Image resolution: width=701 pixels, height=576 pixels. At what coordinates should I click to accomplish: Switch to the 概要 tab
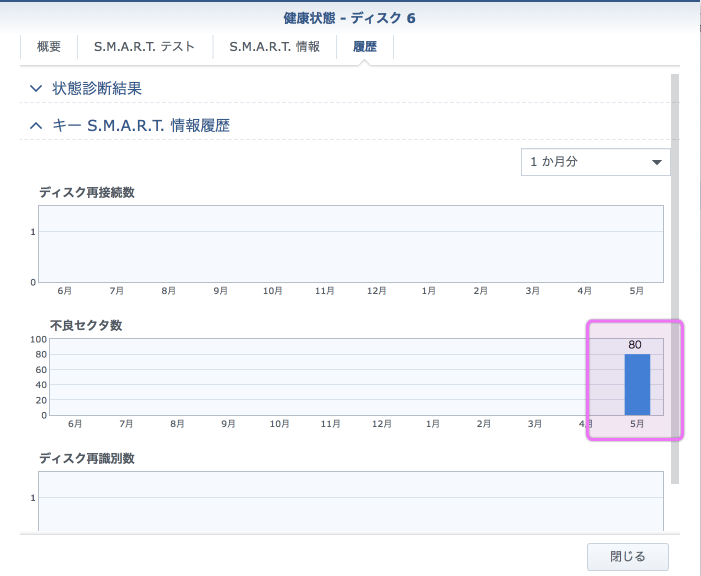pos(49,47)
